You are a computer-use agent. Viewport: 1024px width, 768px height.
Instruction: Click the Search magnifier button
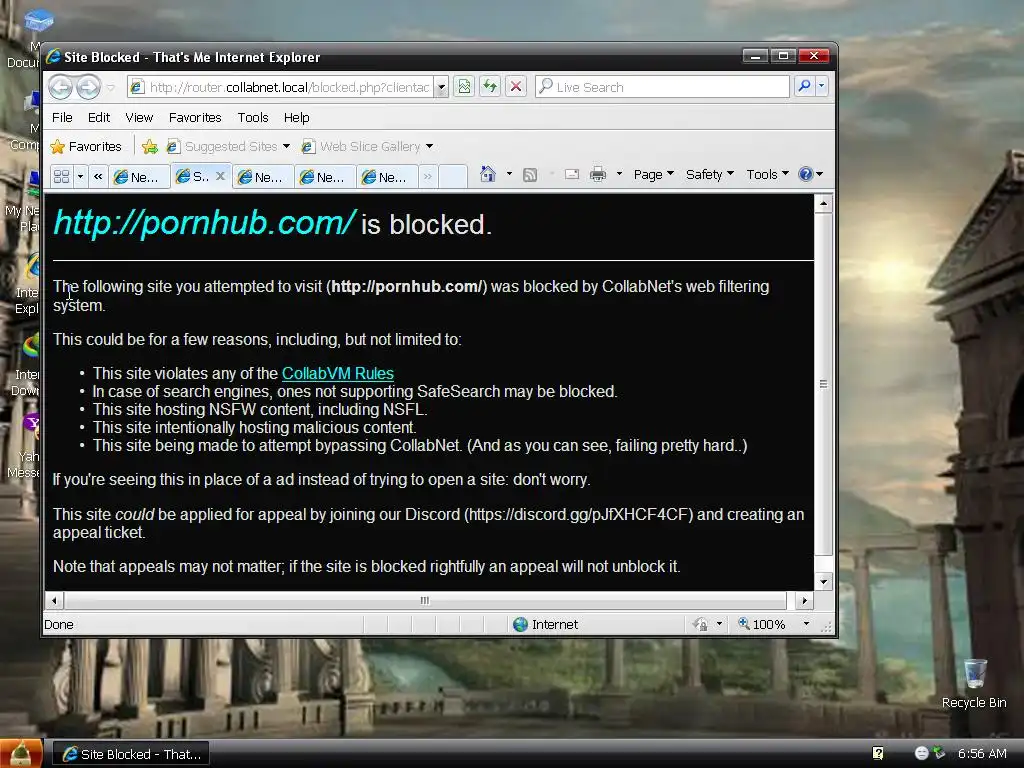tap(805, 86)
